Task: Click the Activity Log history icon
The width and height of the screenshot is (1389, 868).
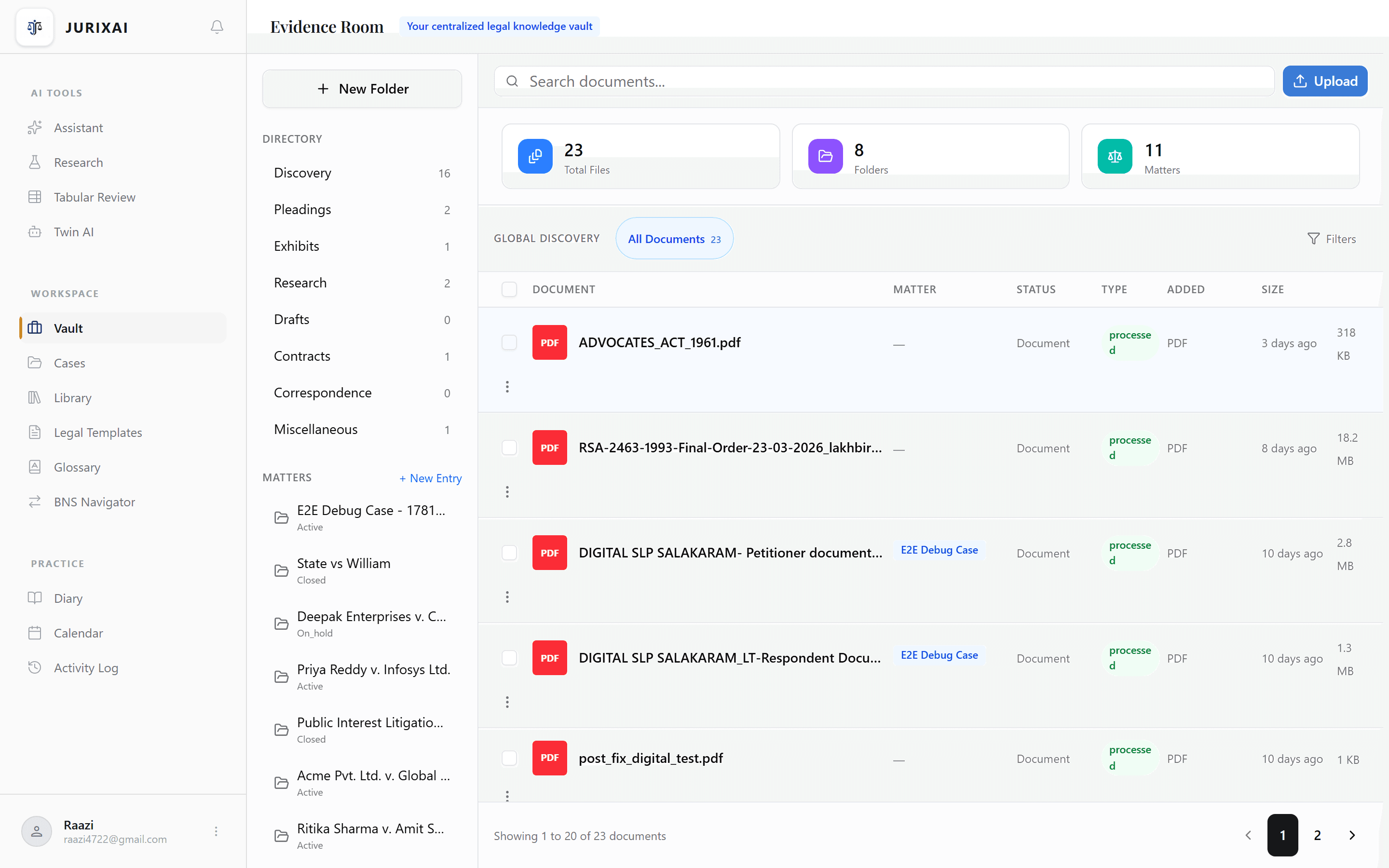Action: click(x=35, y=668)
